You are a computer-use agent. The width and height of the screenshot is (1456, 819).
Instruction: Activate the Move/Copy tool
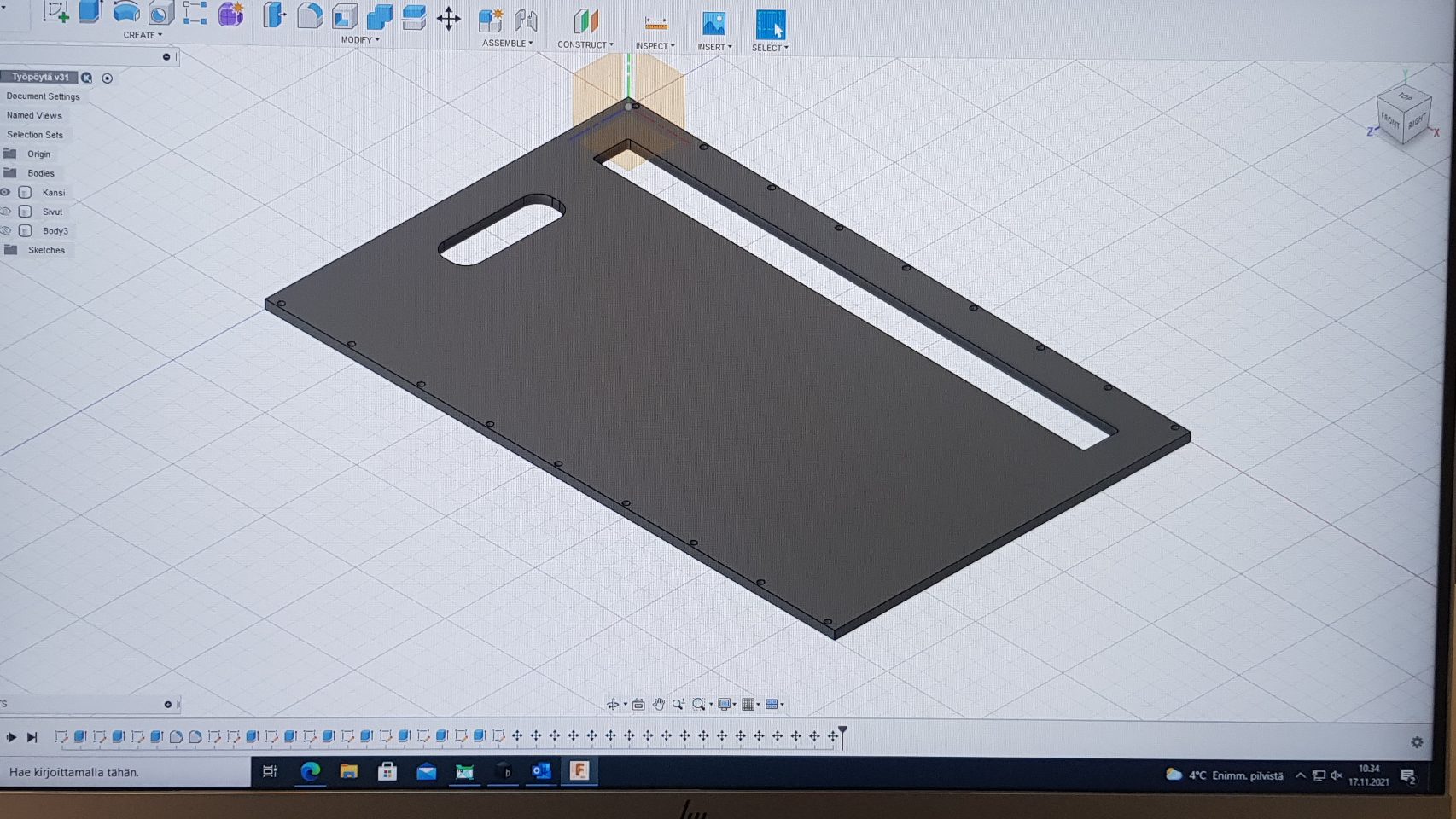448,18
